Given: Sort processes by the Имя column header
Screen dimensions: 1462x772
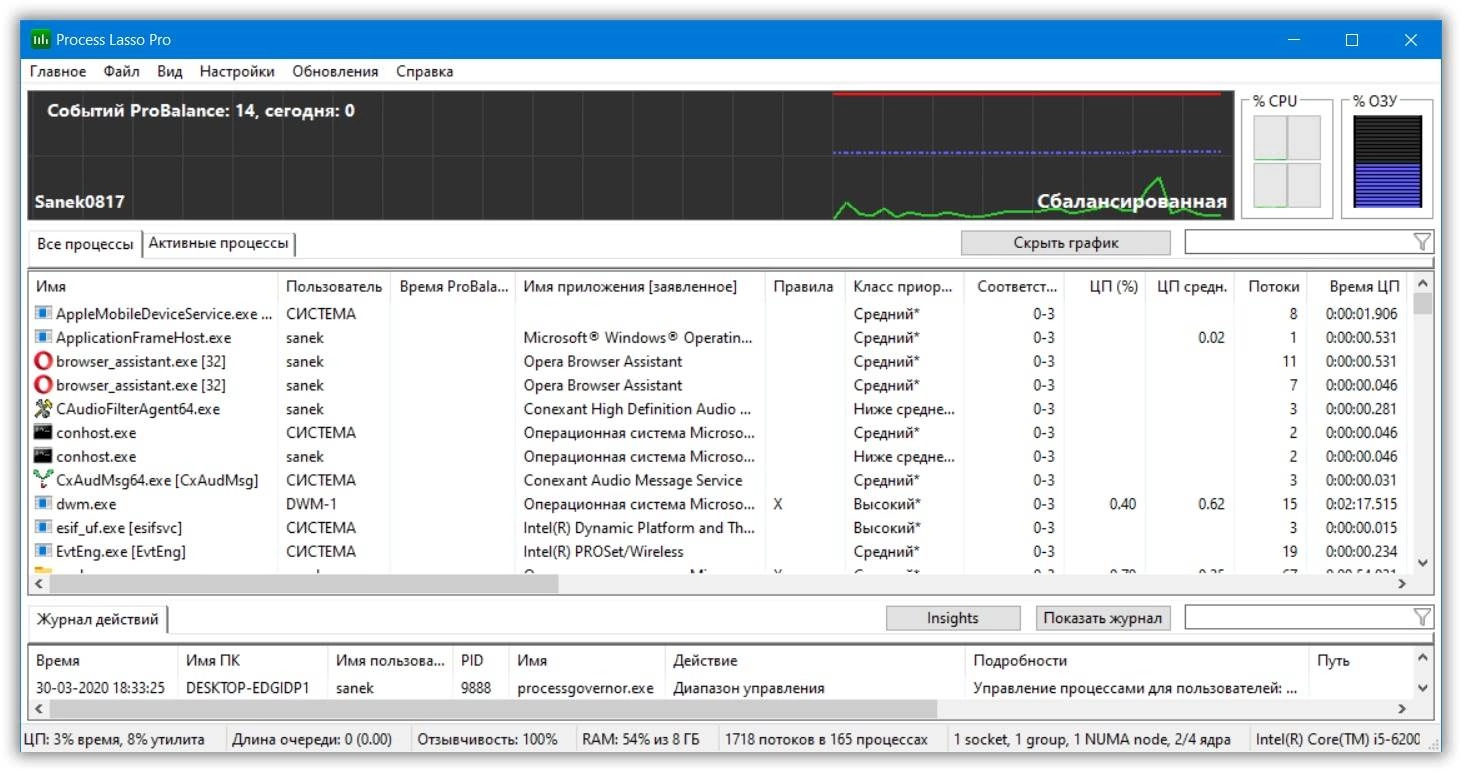Looking at the screenshot, I should point(153,286).
